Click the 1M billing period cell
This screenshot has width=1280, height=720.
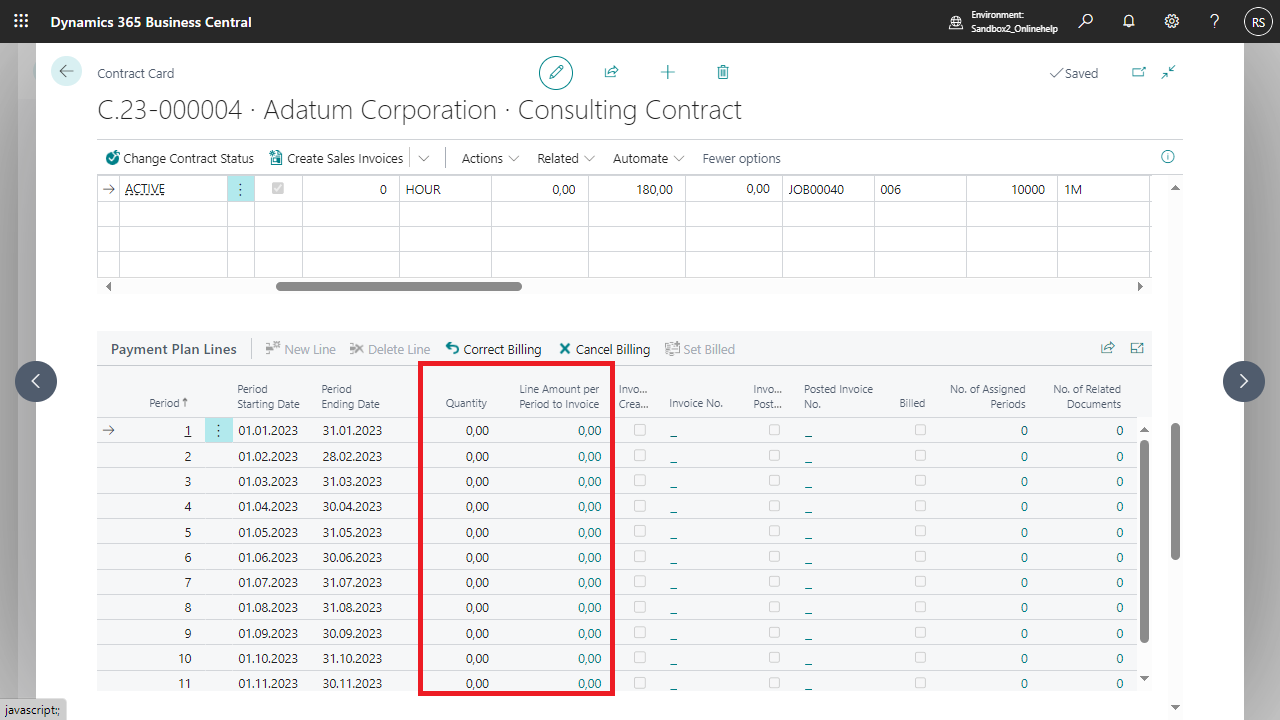pos(1102,189)
